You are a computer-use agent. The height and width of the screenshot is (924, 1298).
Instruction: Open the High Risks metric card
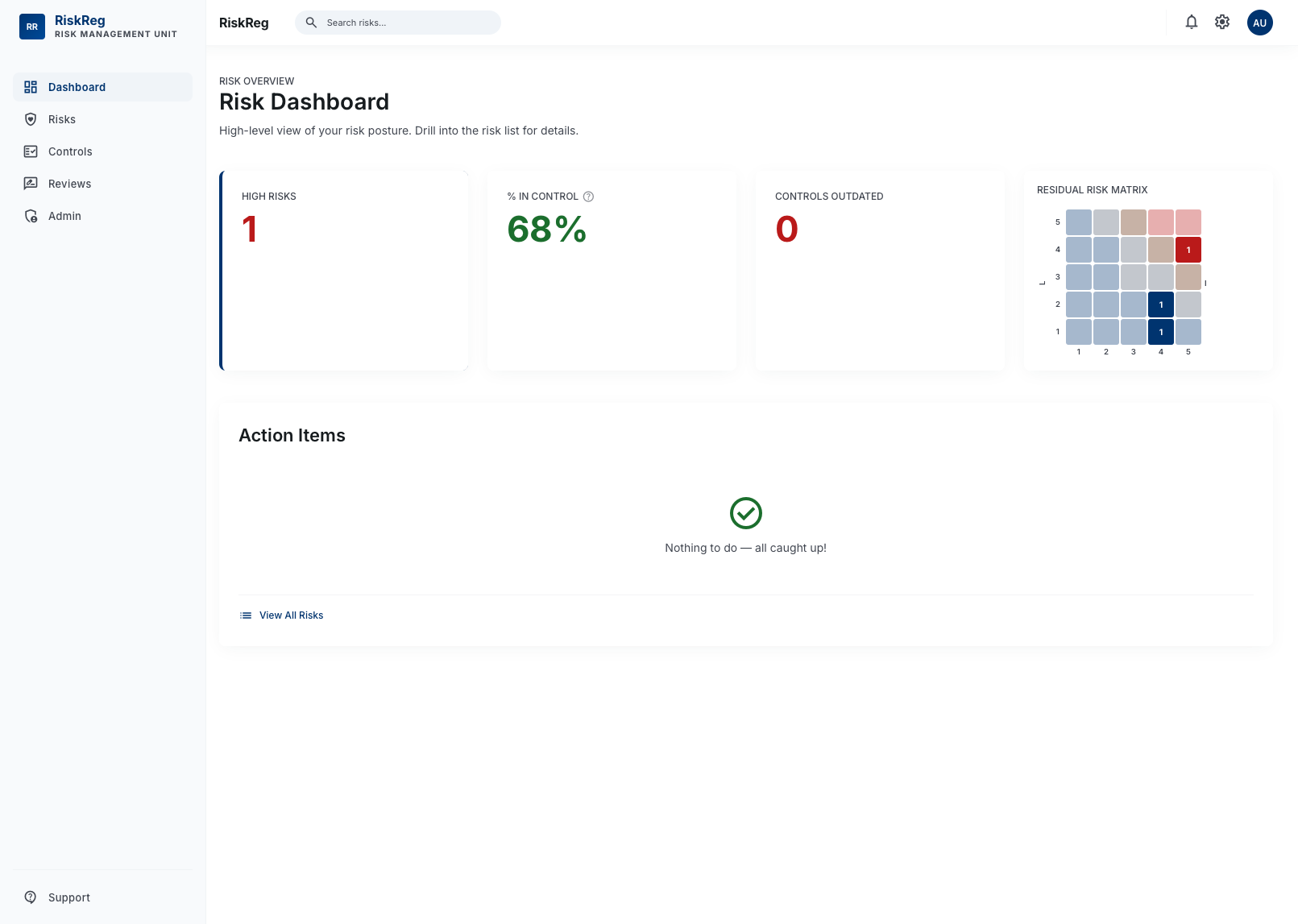coord(345,271)
